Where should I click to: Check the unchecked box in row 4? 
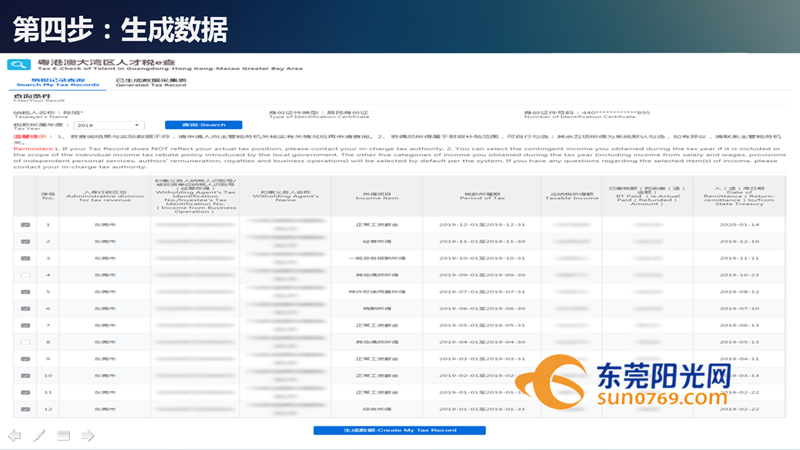point(25,273)
